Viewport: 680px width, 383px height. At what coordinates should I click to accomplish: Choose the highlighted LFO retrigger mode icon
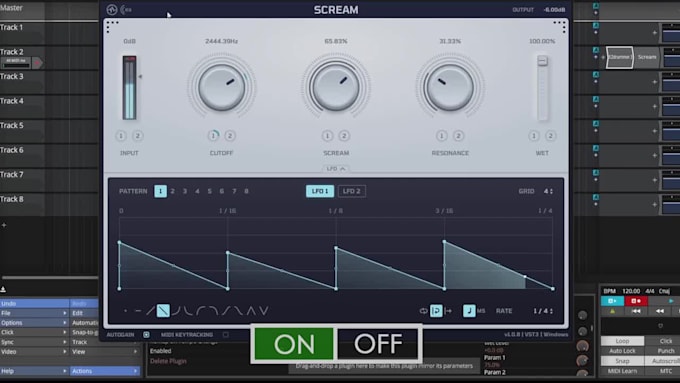[436, 311]
